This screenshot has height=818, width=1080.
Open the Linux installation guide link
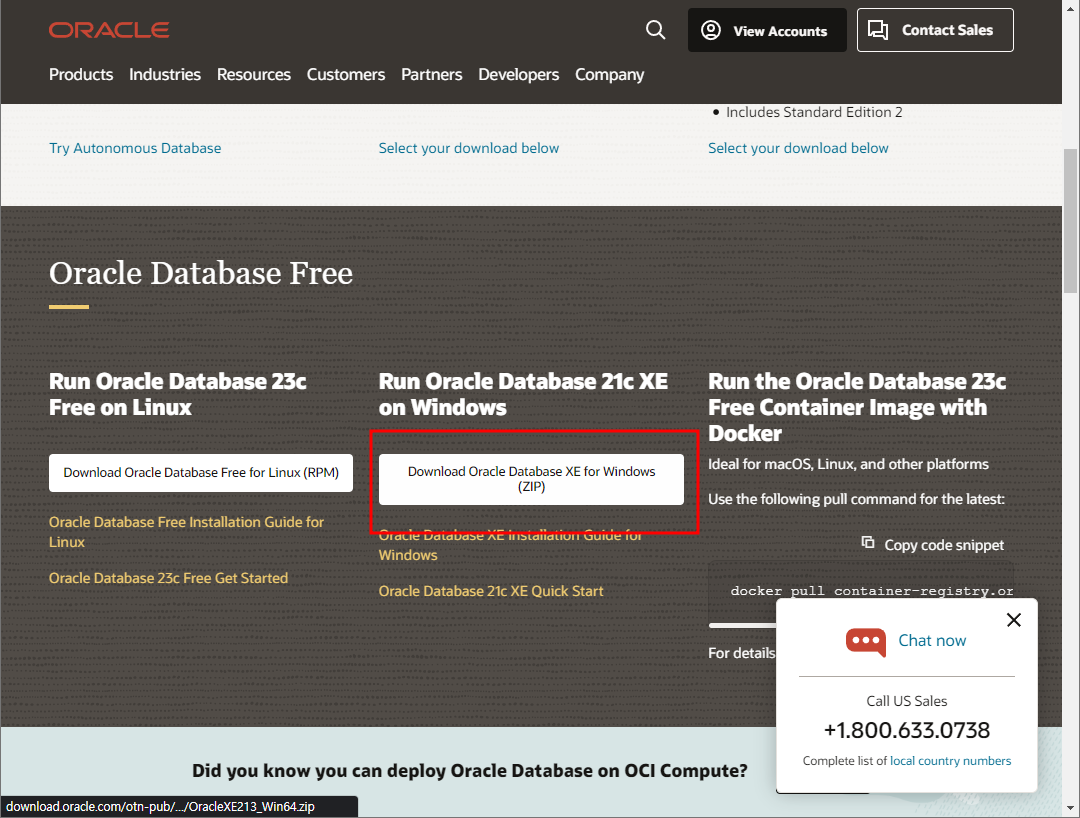(186, 532)
